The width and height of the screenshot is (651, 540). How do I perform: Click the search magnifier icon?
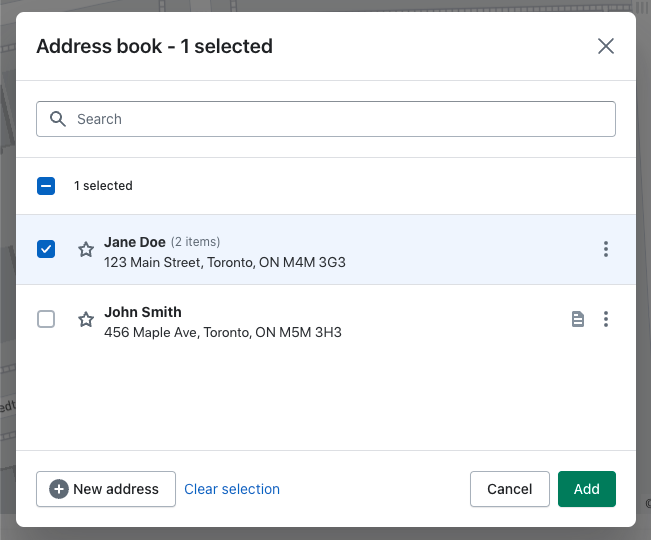pyautogui.click(x=57, y=119)
